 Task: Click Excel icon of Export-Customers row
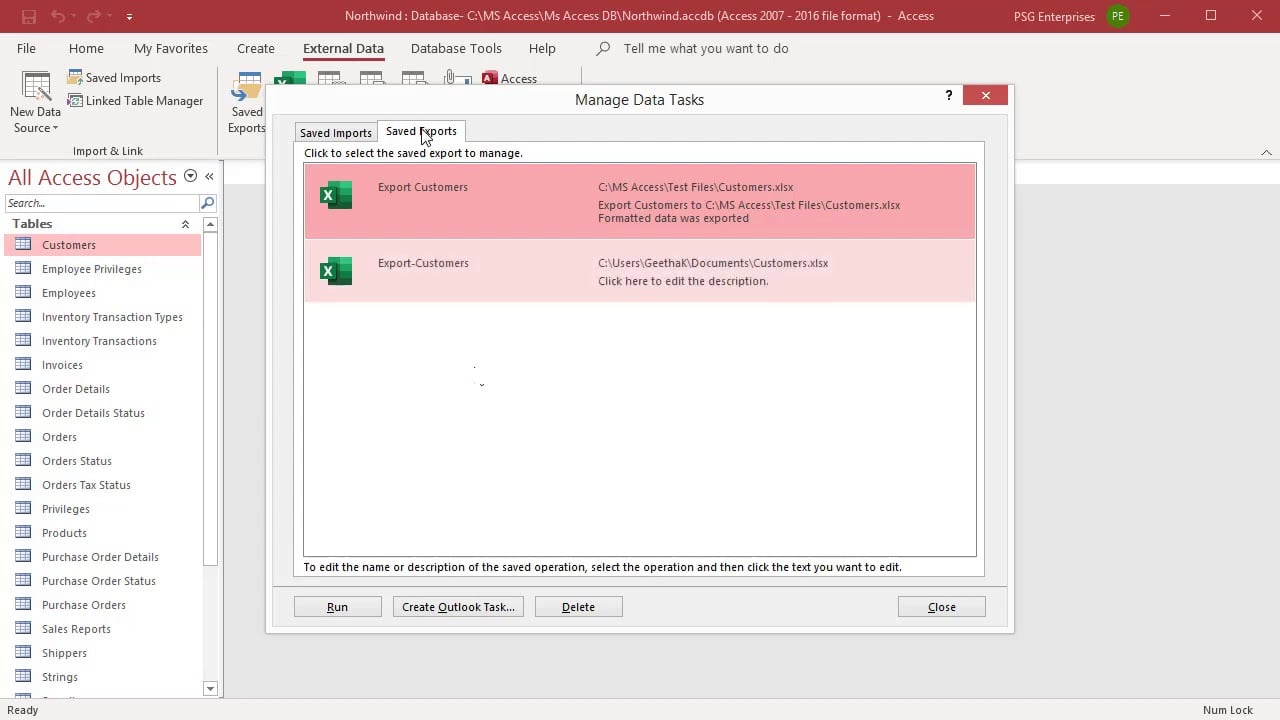(x=336, y=271)
